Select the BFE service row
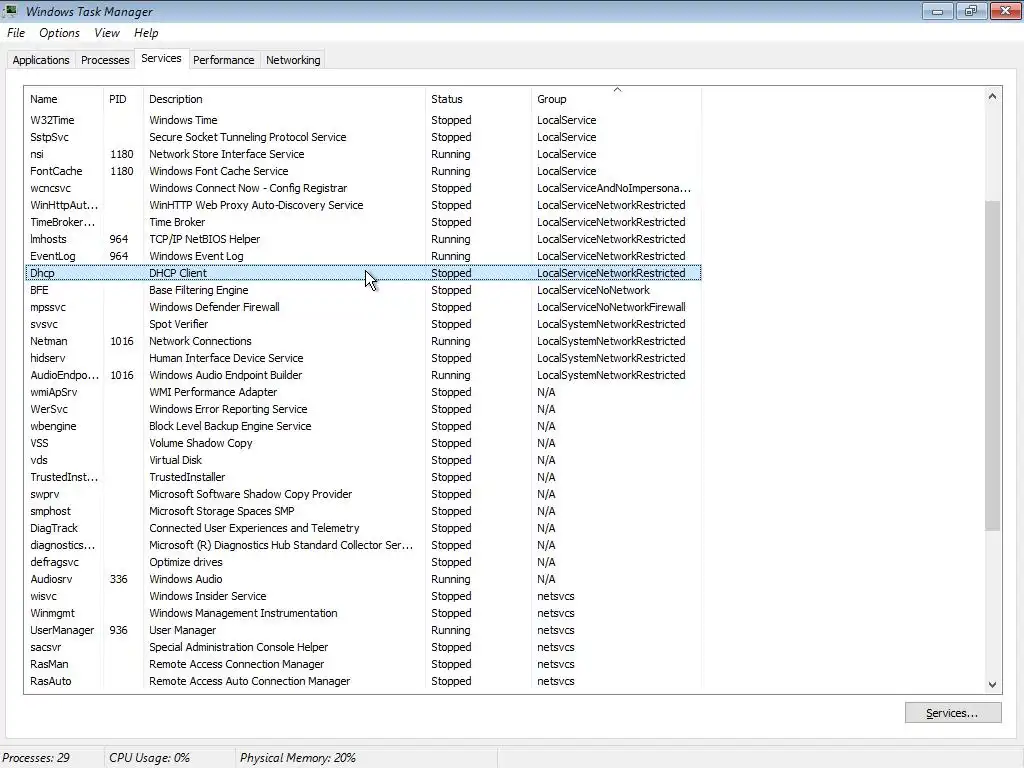This screenshot has width=1024, height=768. tap(363, 290)
